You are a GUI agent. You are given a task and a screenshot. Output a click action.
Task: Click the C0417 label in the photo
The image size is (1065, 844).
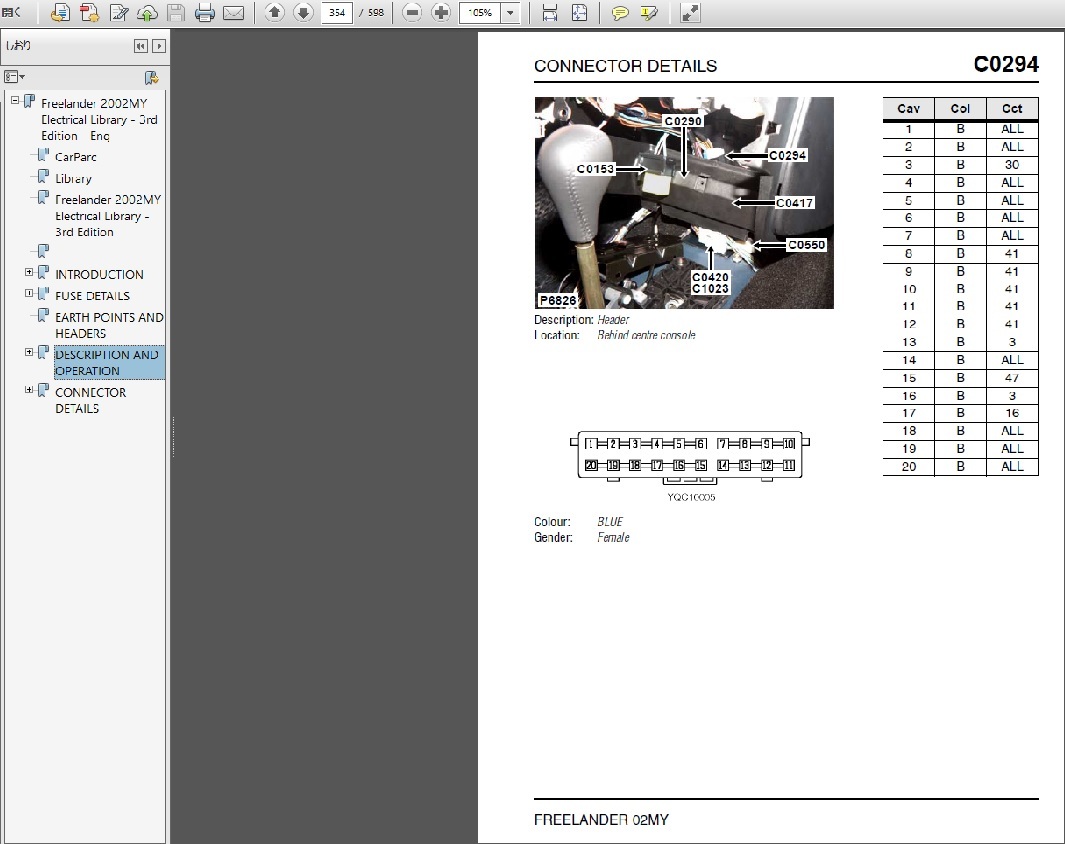pos(795,202)
